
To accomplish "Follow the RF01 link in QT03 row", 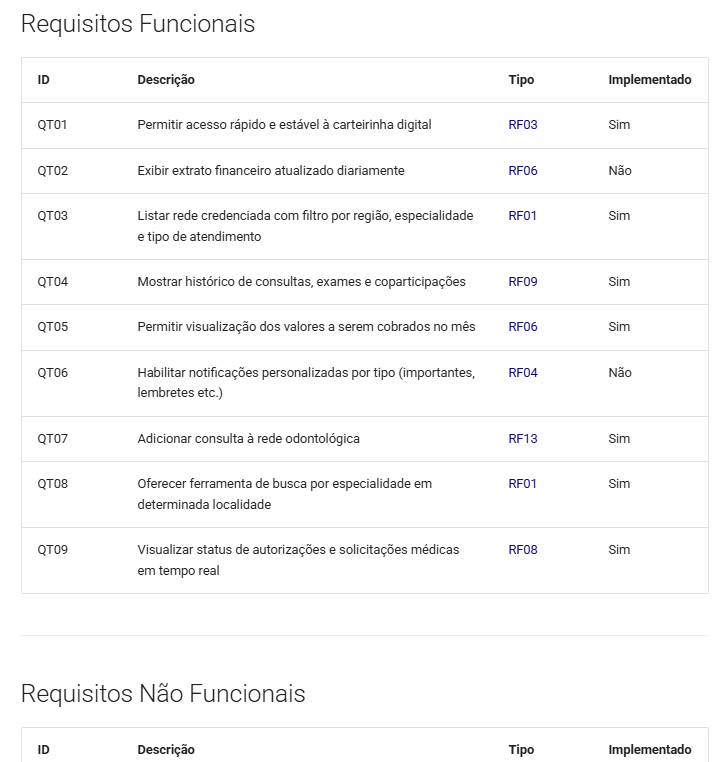I will tap(522, 216).
